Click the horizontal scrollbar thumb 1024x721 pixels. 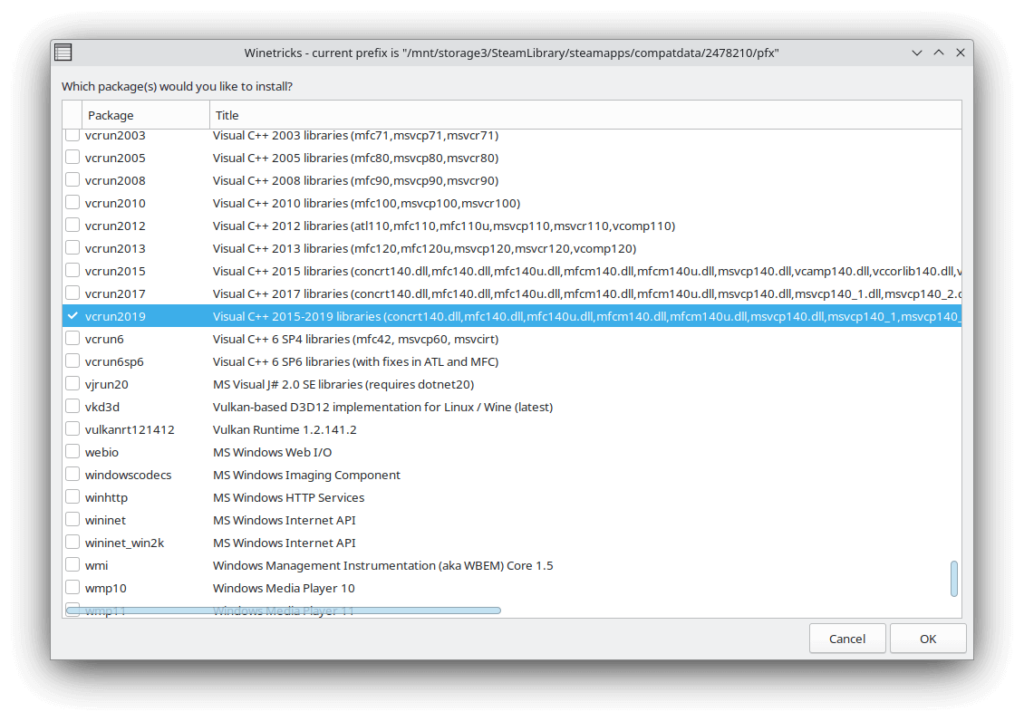click(x=283, y=610)
